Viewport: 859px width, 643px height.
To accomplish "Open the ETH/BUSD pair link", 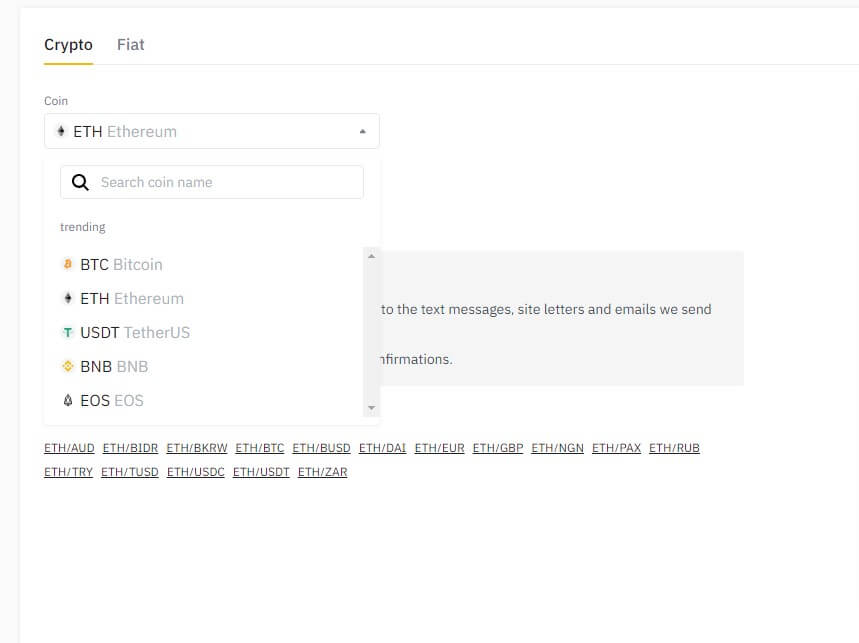I will point(321,448).
